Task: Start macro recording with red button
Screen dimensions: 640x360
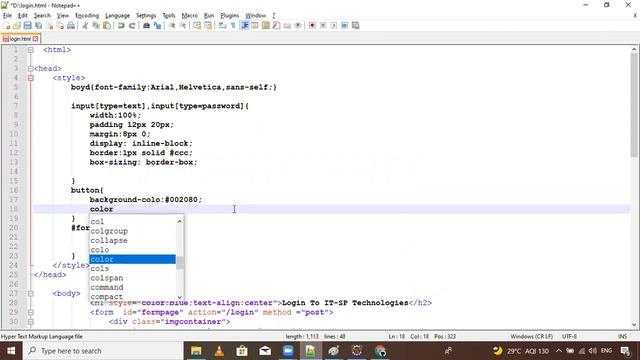Action: 312,25
